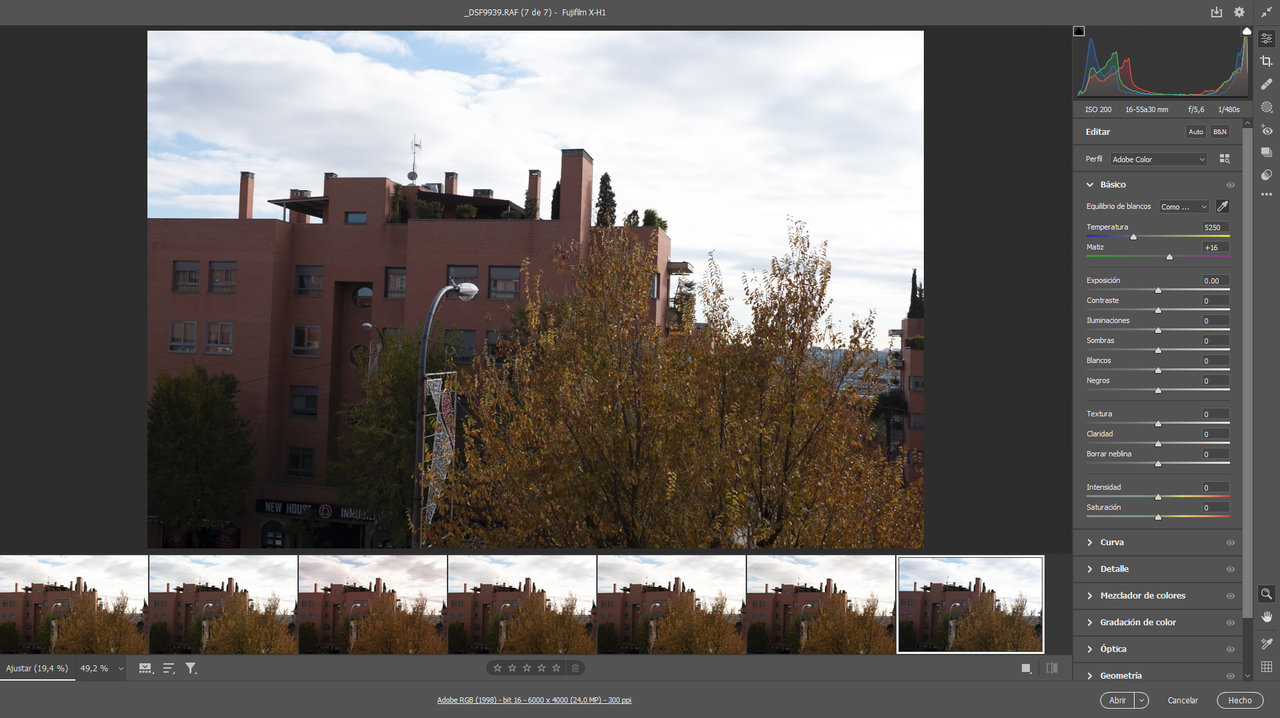Select the first filmstrip thumbnail

tap(74, 605)
